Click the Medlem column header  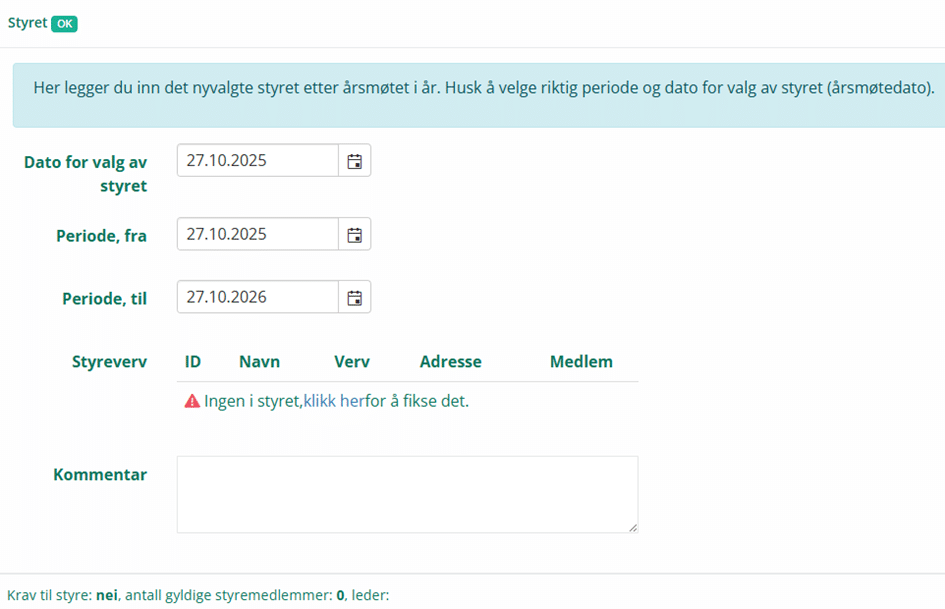click(581, 362)
